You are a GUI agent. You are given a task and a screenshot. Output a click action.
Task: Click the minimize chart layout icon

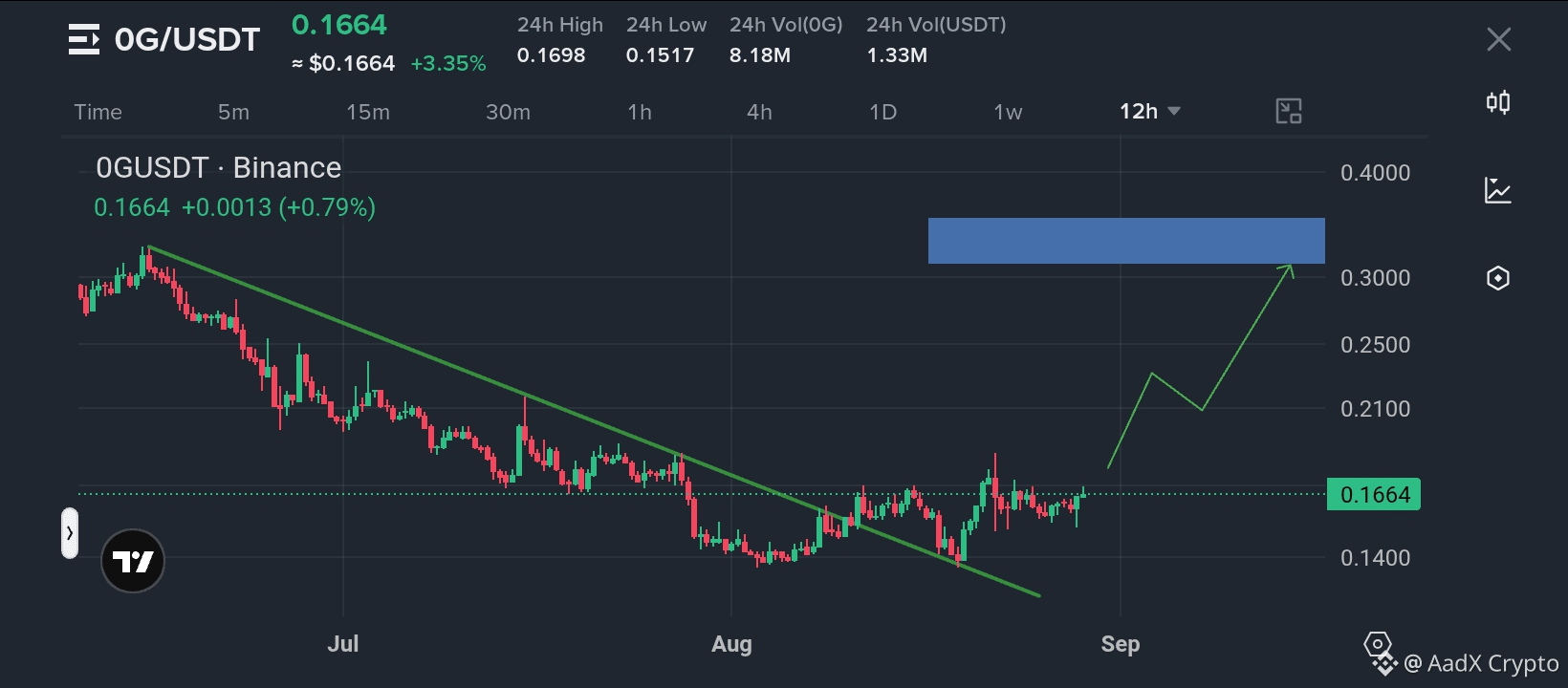pyautogui.click(x=1289, y=112)
